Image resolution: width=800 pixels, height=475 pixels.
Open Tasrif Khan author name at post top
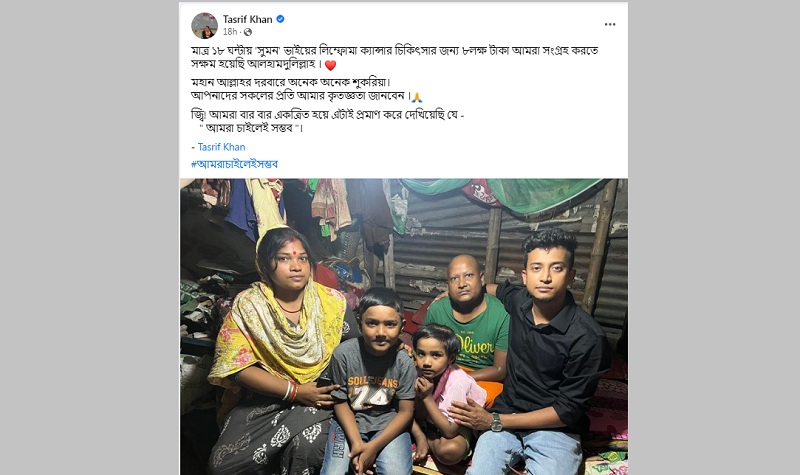click(x=247, y=19)
